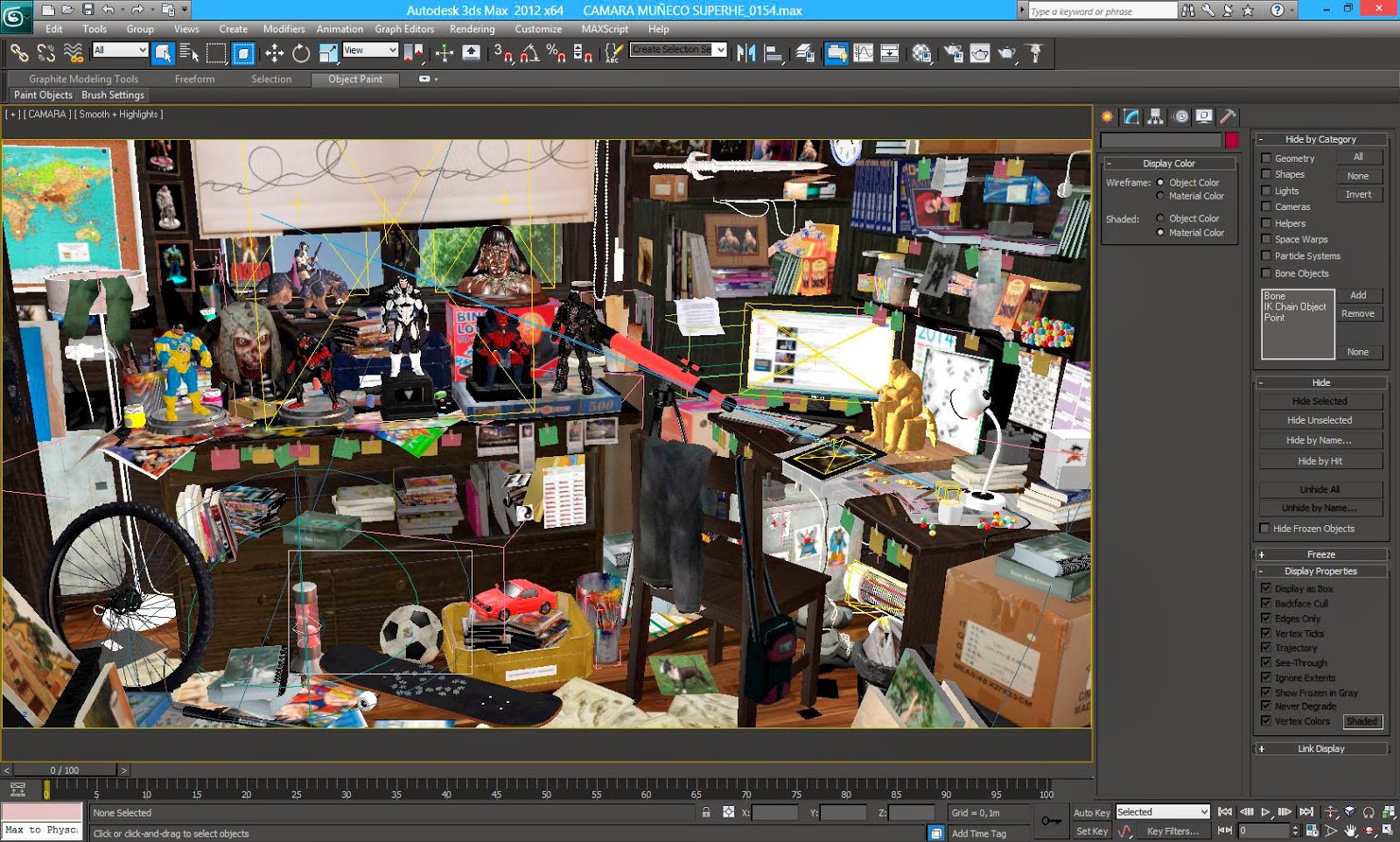
Task: Open the Create Selection Set dropdown
Action: (679, 50)
